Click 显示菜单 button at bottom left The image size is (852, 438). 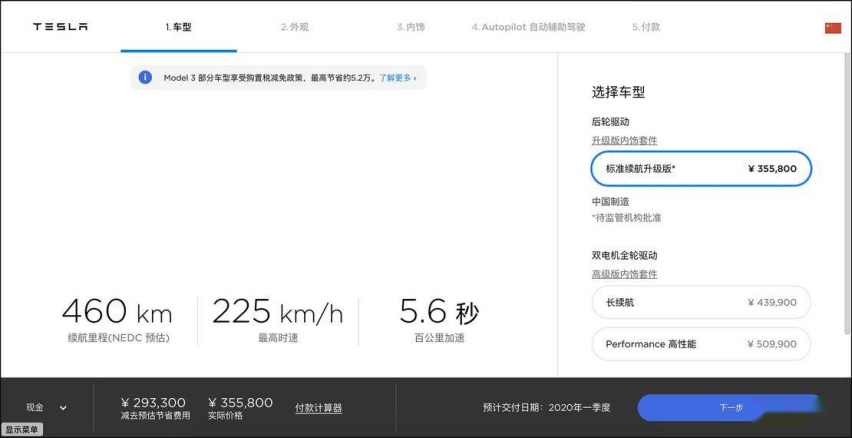pos(22,430)
